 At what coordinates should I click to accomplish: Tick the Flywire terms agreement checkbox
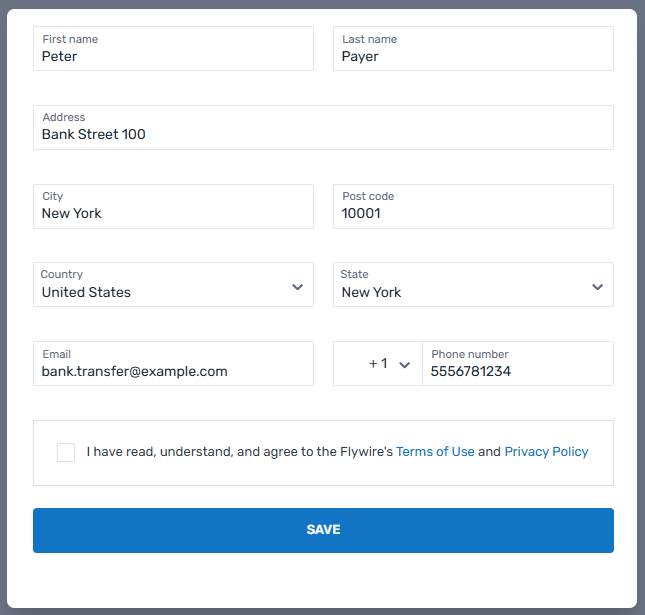66,452
